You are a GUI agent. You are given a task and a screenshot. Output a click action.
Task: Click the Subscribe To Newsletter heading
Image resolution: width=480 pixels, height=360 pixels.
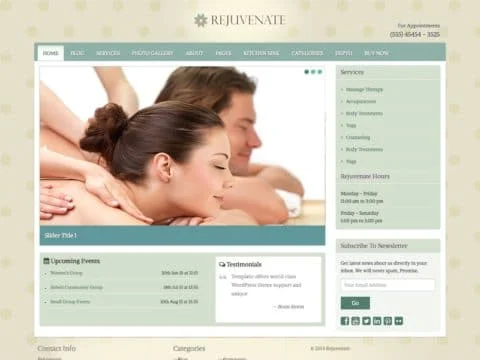point(374,246)
